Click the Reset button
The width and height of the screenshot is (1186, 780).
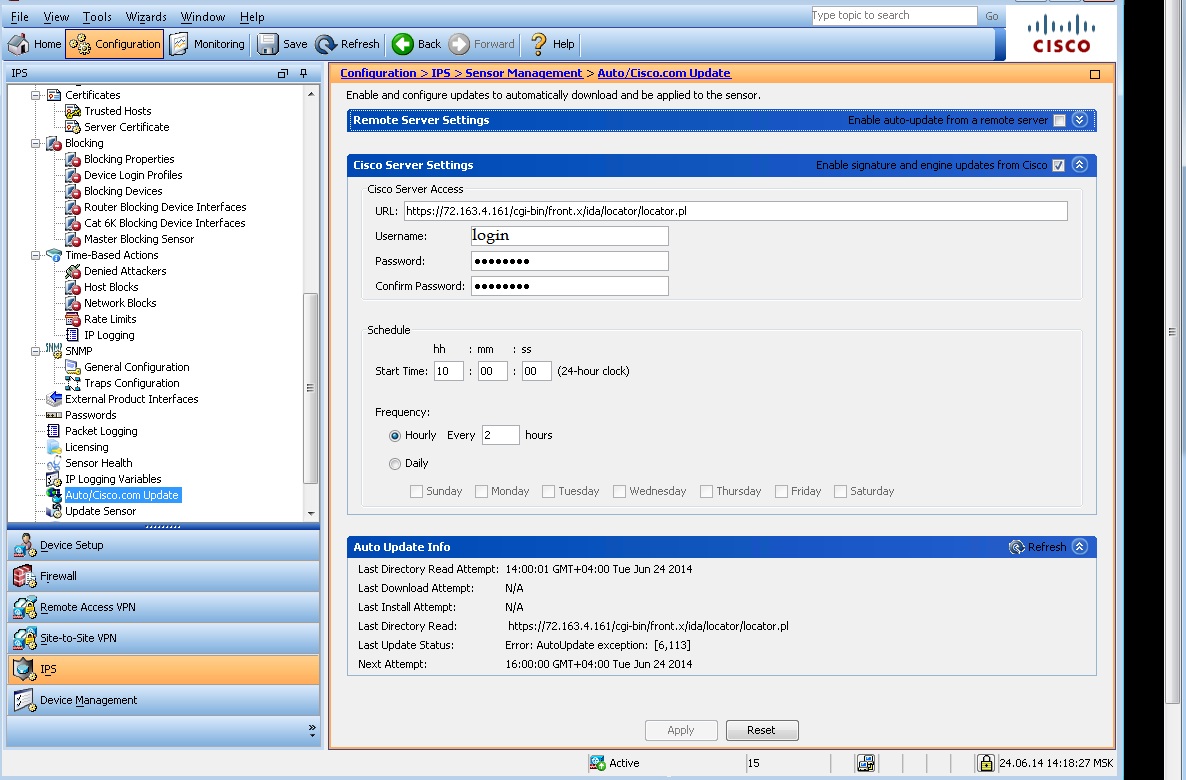[762, 730]
